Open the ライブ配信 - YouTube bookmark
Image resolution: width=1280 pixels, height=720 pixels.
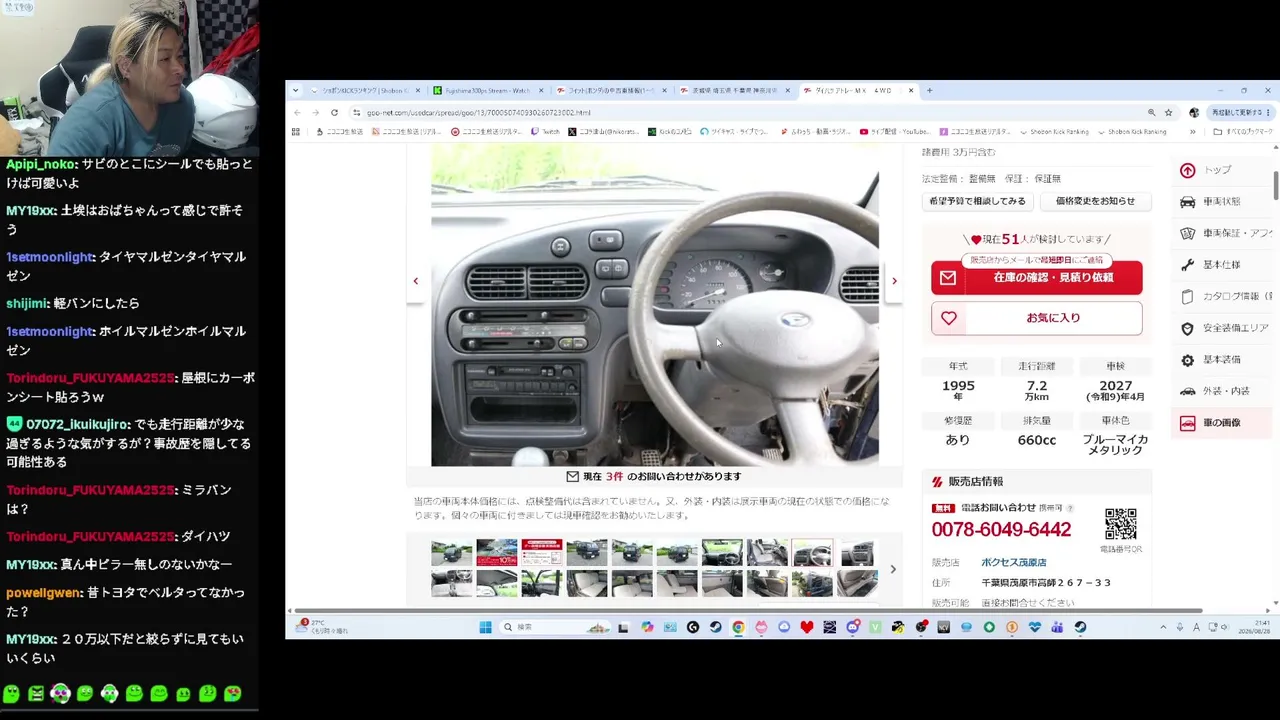[896, 132]
